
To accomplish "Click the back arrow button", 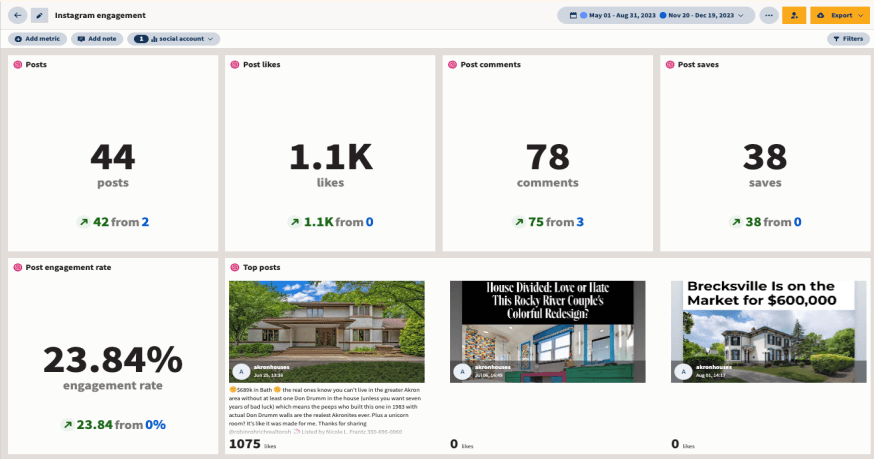I will [x=18, y=16].
